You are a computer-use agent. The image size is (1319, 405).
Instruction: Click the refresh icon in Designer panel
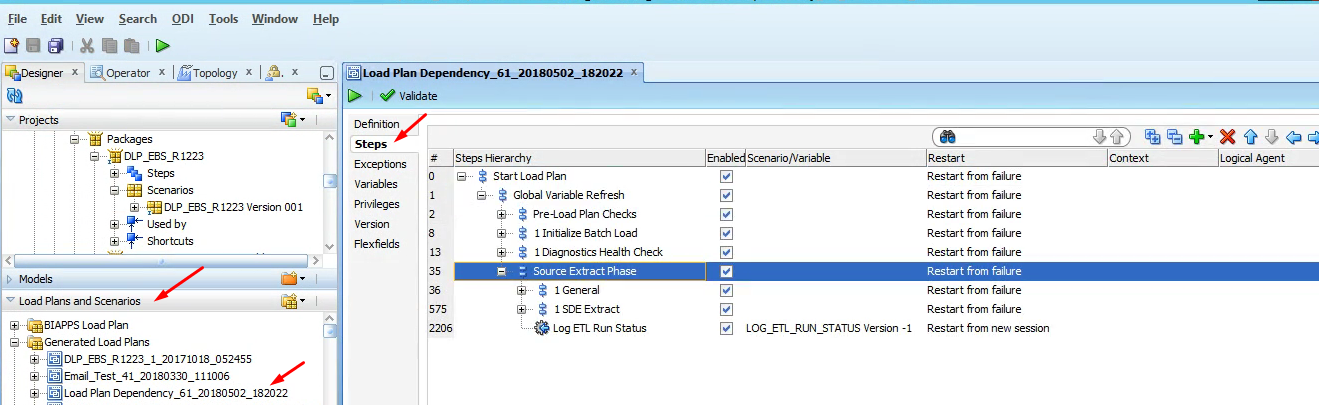point(15,96)
